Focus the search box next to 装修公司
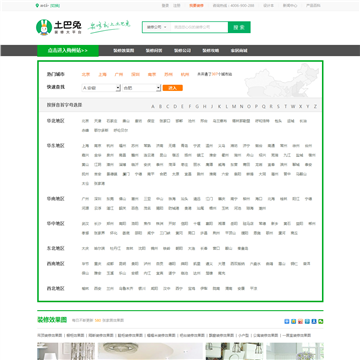The image size is (360, 360). [x=199, y=27]
